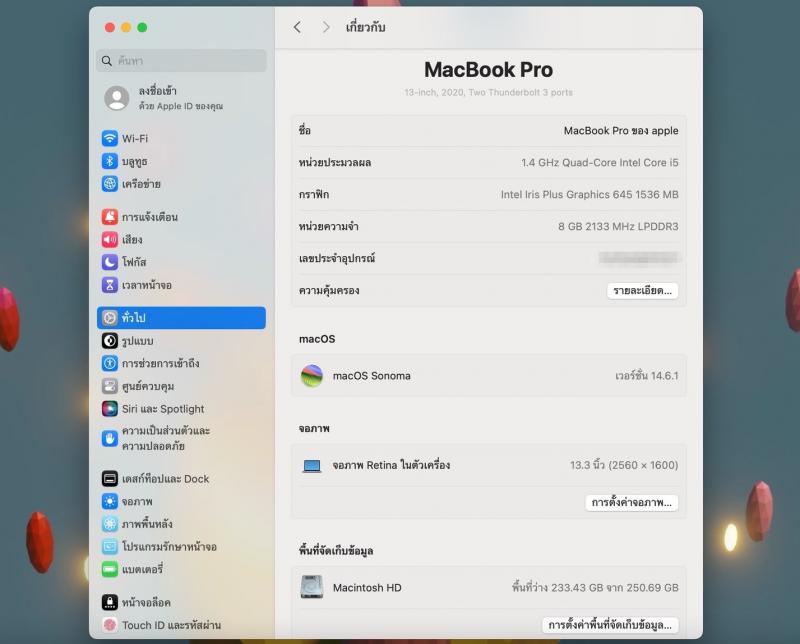Click the free space text "พื้นที่ว่าง 233.43 GB จาก 250.69 GB"
Screen dimensions: 800x644
coord(595,587)
